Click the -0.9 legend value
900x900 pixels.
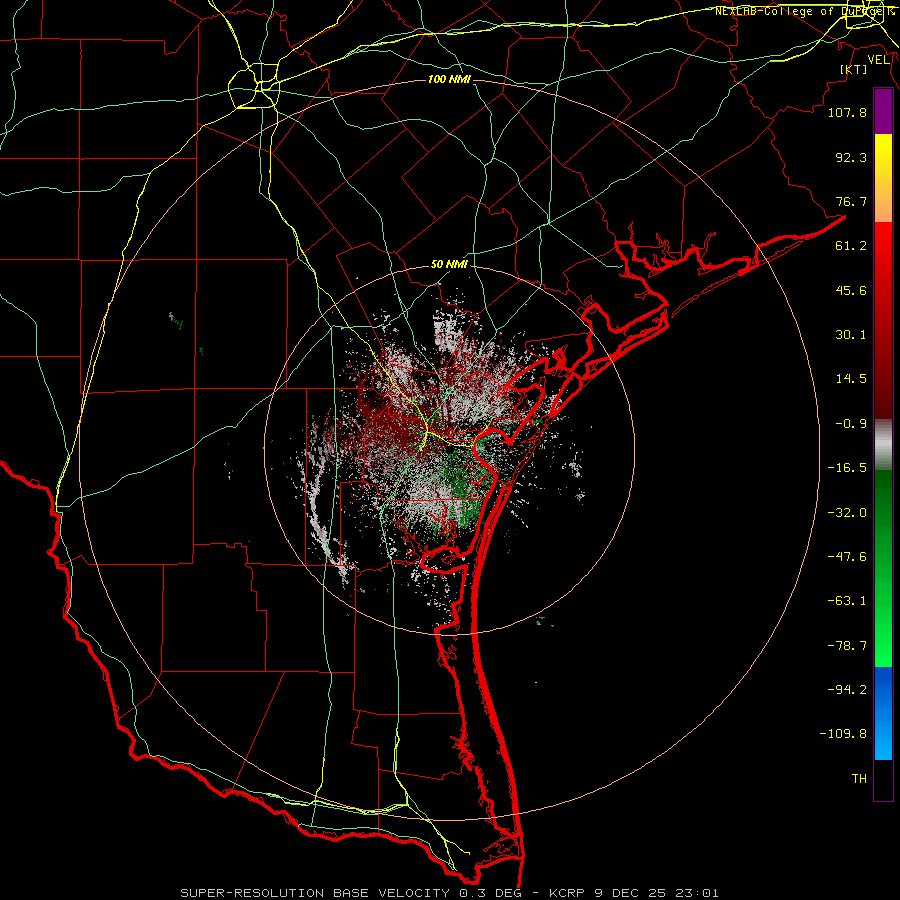[x=851, y=424]
